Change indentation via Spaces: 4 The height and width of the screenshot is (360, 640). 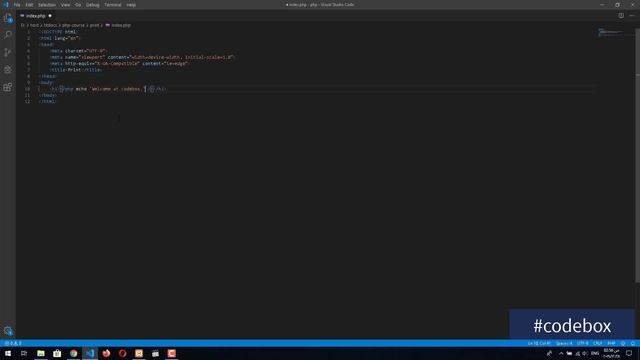[564, 343]
